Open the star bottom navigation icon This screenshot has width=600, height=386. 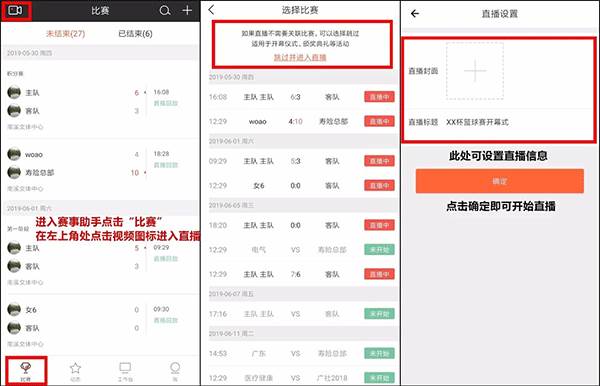(x=75, y=371)
